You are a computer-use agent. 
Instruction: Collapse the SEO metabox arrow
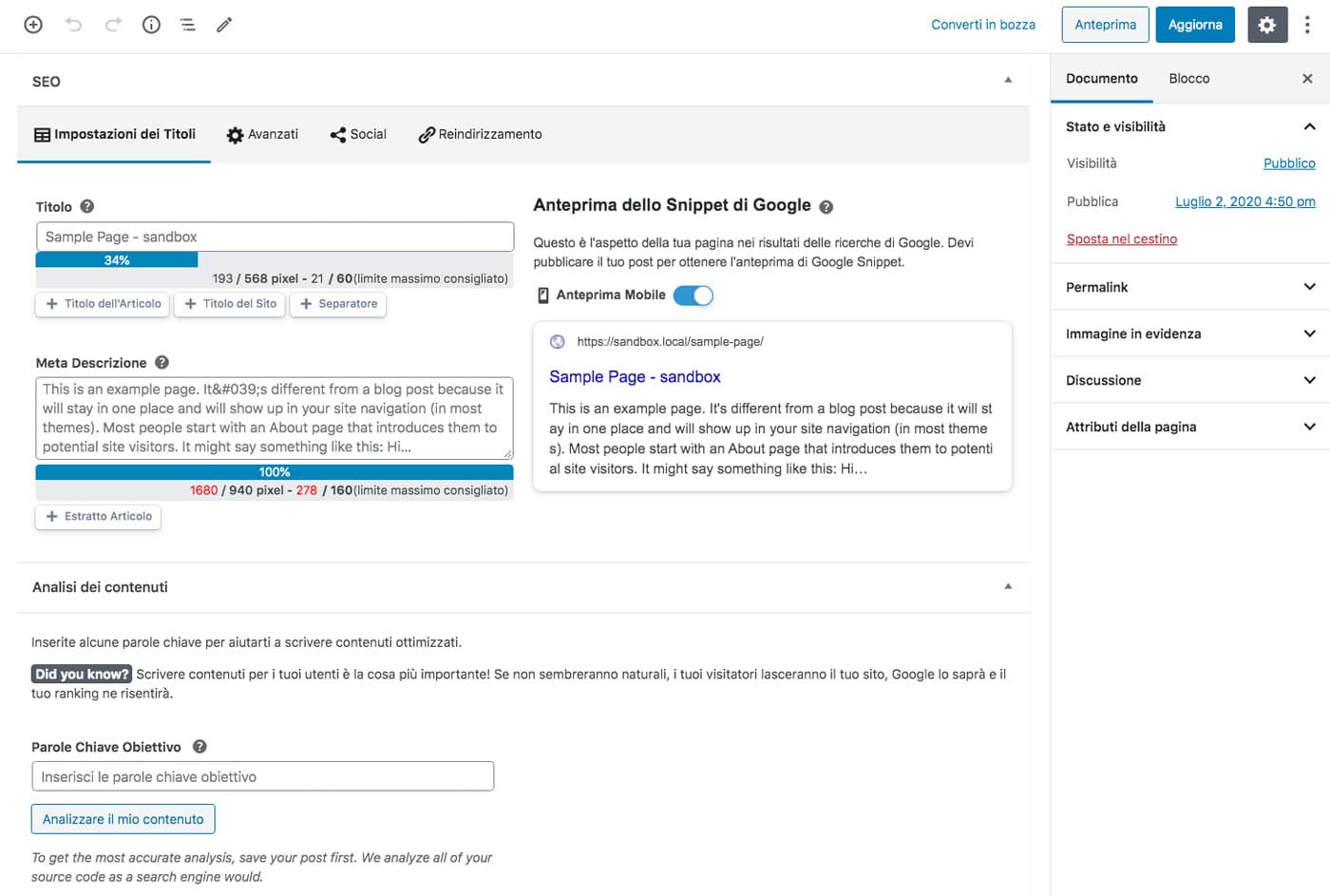point(1008,80)
